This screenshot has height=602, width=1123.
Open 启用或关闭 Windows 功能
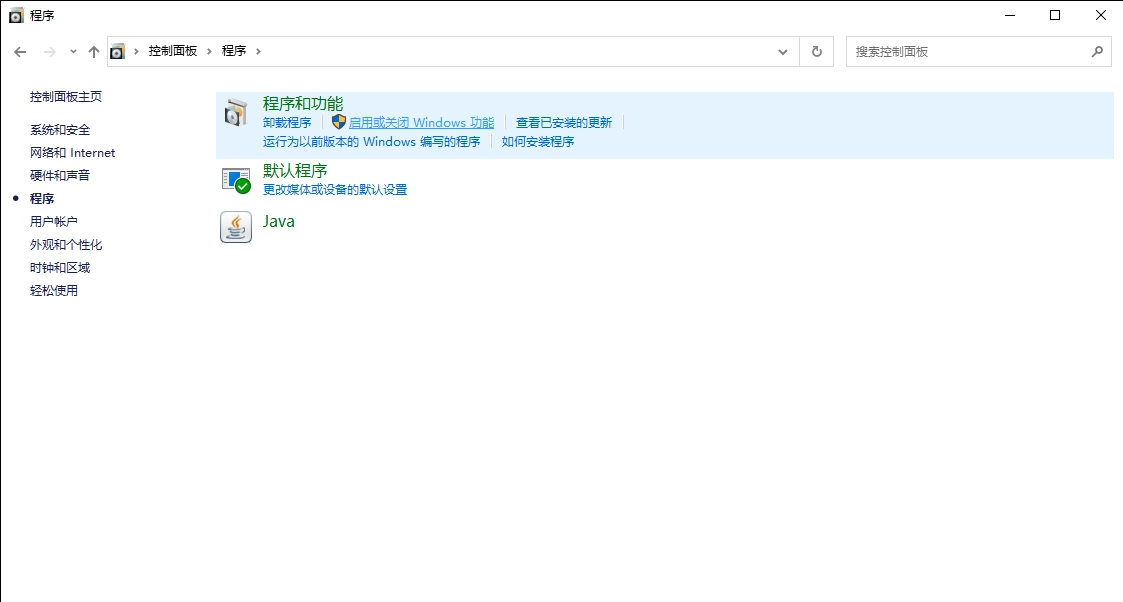424,122
